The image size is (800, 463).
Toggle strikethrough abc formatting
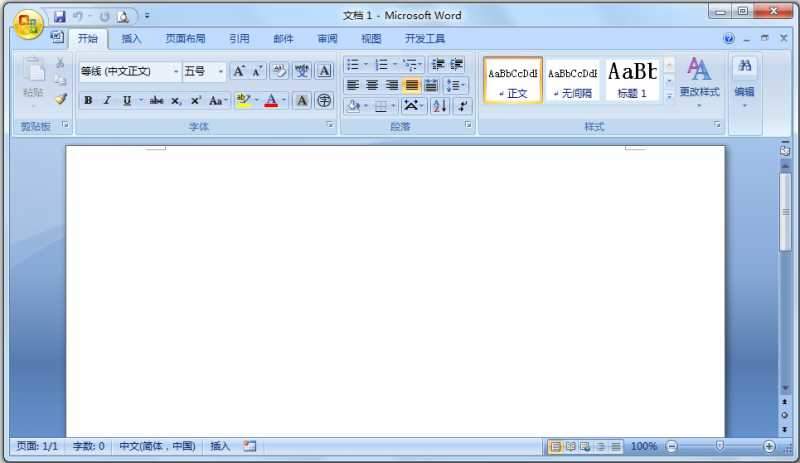pos(156,101)
